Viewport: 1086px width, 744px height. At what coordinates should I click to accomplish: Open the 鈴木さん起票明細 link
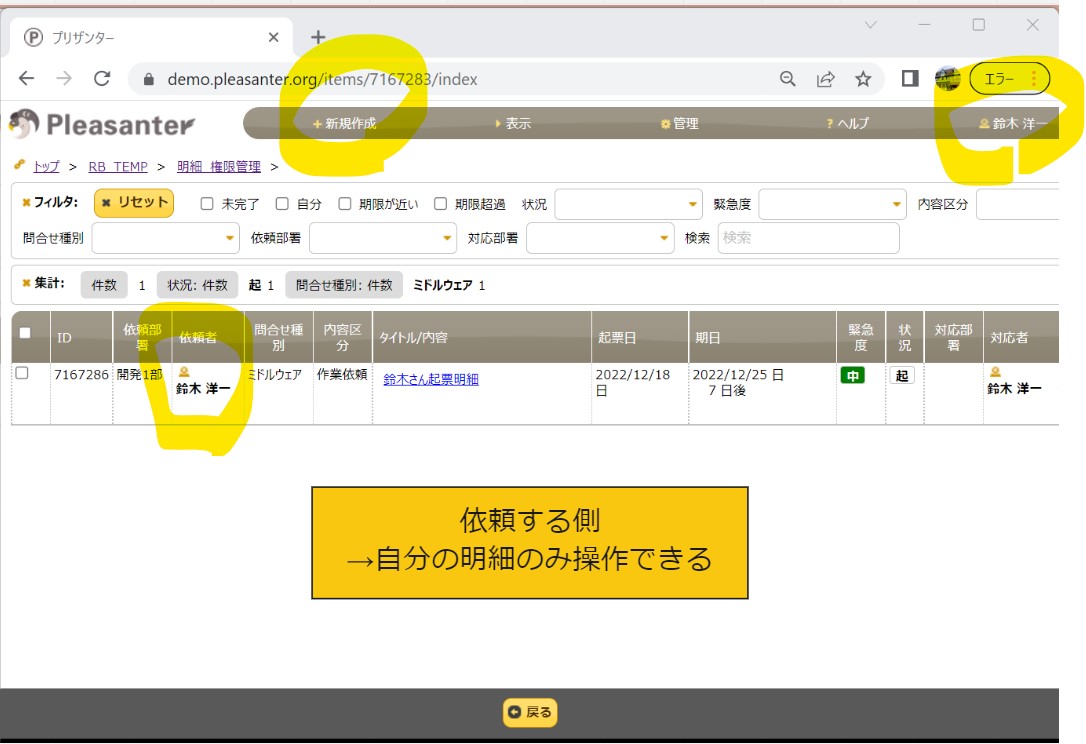pyautogui.click(x=431, y=379)
